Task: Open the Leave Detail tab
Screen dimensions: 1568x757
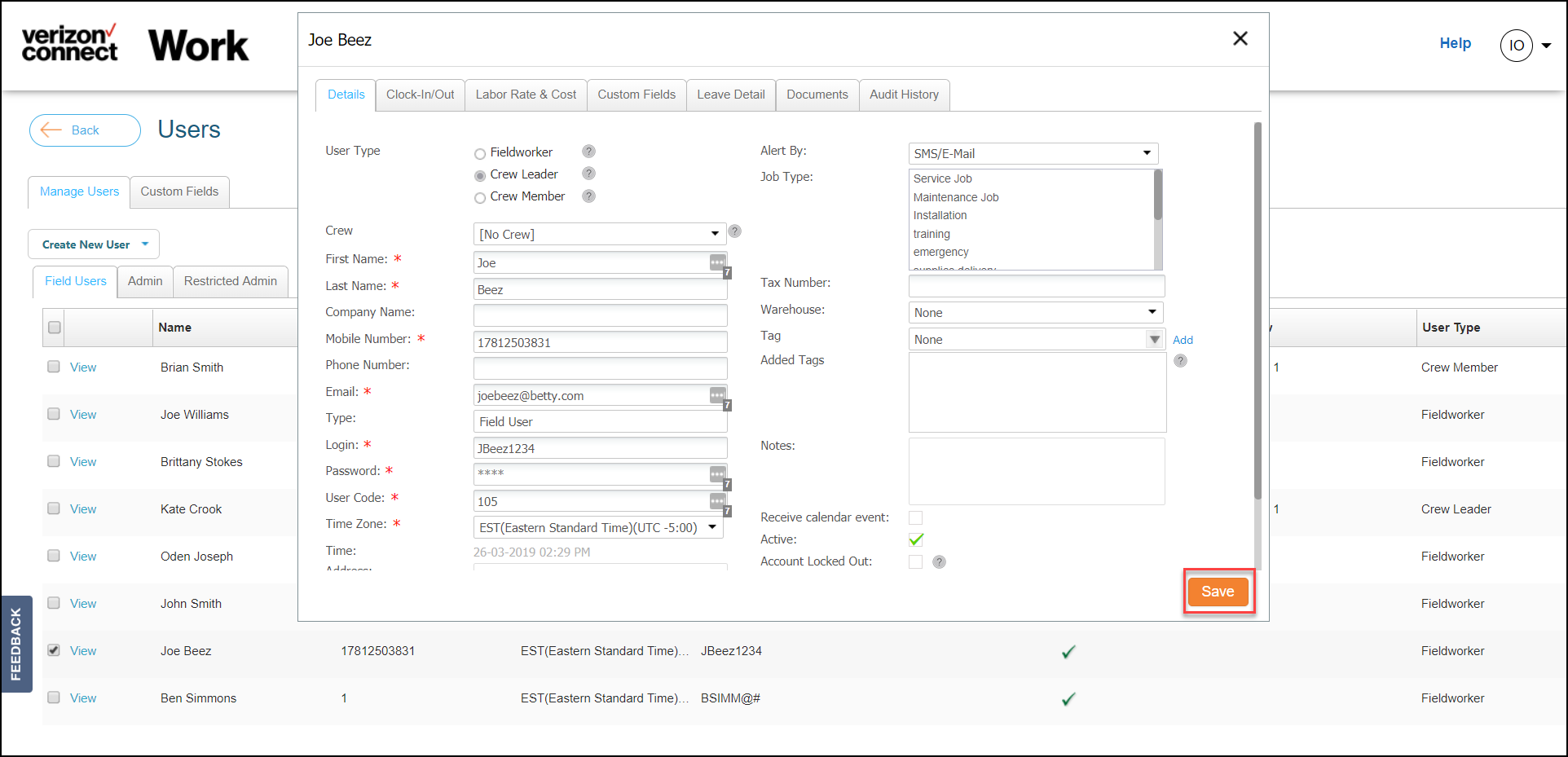Action: 731,95
